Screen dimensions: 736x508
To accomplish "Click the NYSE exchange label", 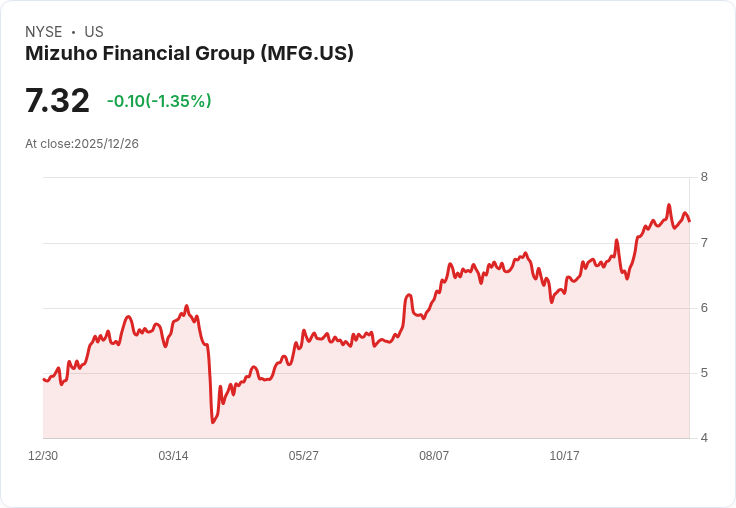I will coord(42,32).
